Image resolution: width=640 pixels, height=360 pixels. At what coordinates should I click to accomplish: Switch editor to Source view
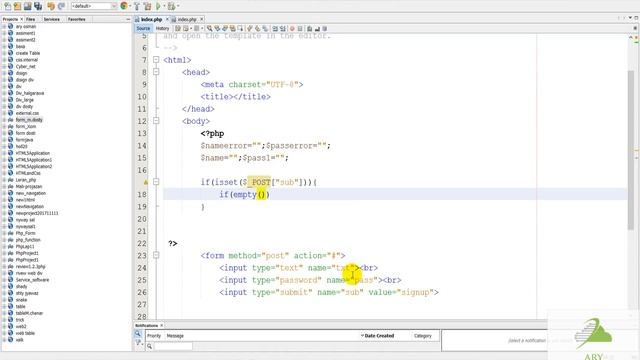[x=143, y=29]
